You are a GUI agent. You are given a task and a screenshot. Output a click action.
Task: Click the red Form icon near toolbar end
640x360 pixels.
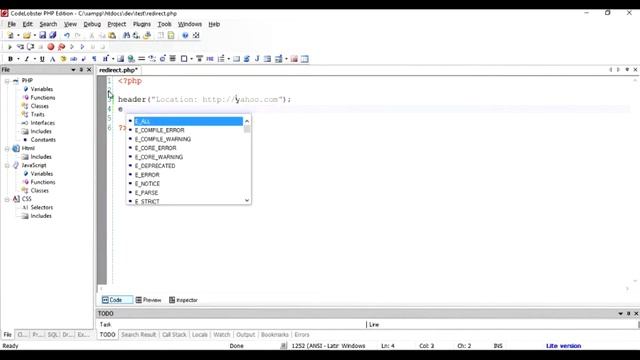tap(294, 59)
